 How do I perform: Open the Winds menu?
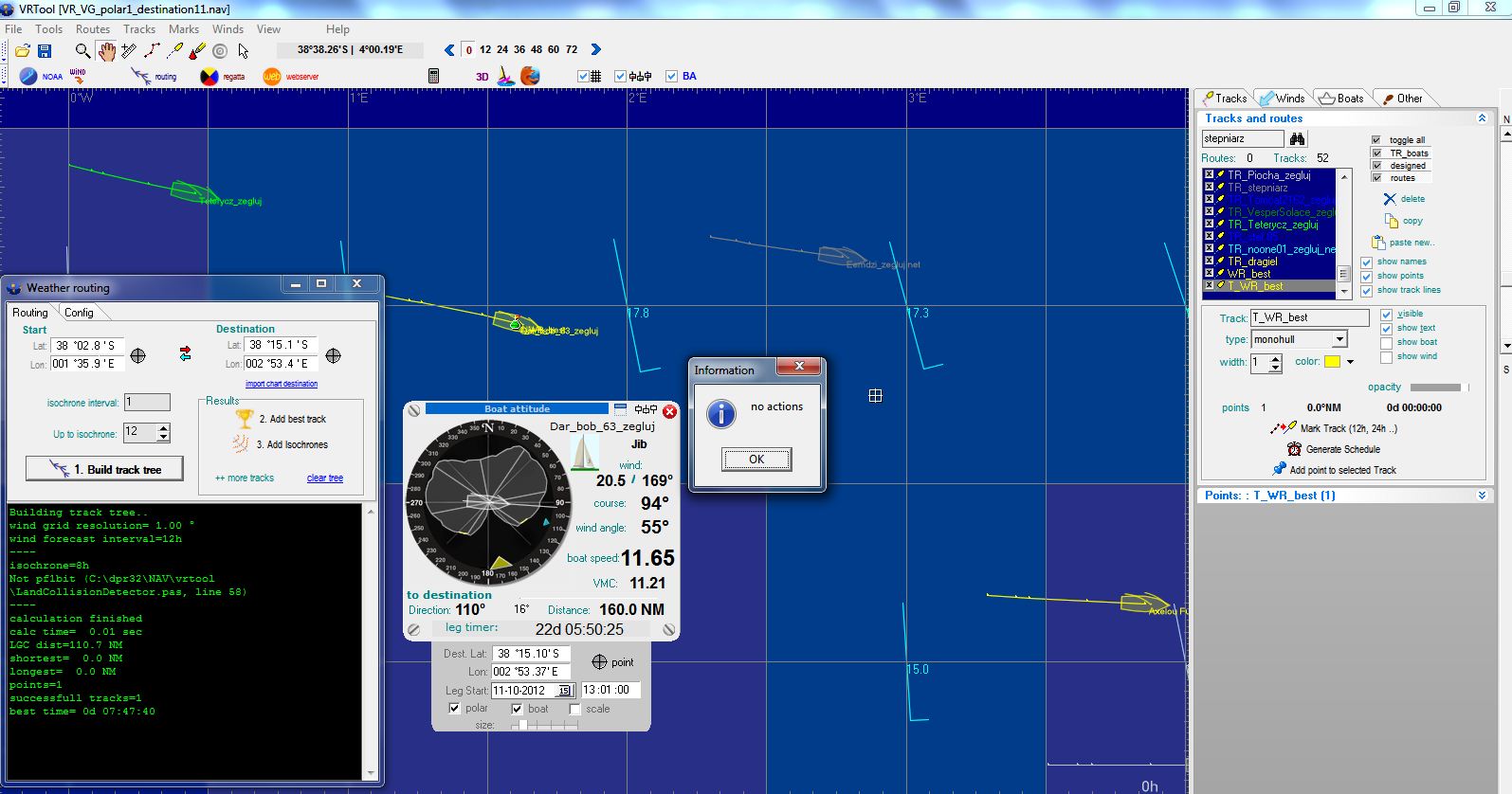tap(228, 29)
